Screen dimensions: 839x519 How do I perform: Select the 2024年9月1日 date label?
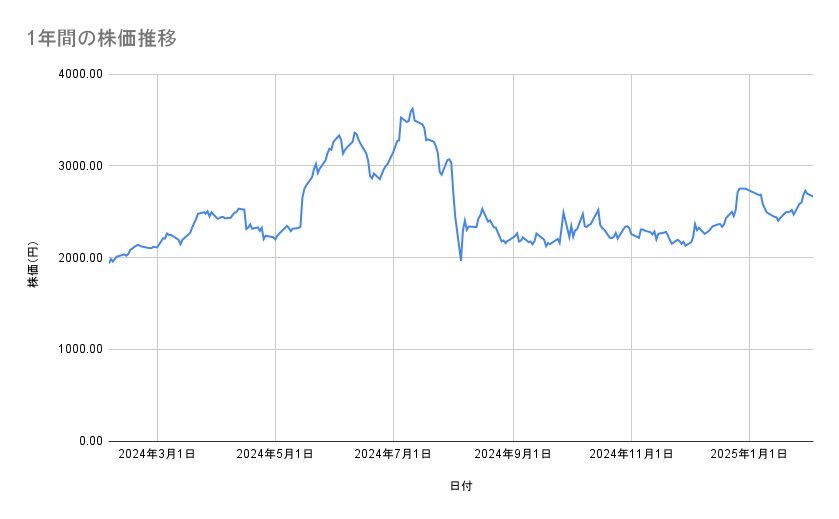click(x=513, y=454)
